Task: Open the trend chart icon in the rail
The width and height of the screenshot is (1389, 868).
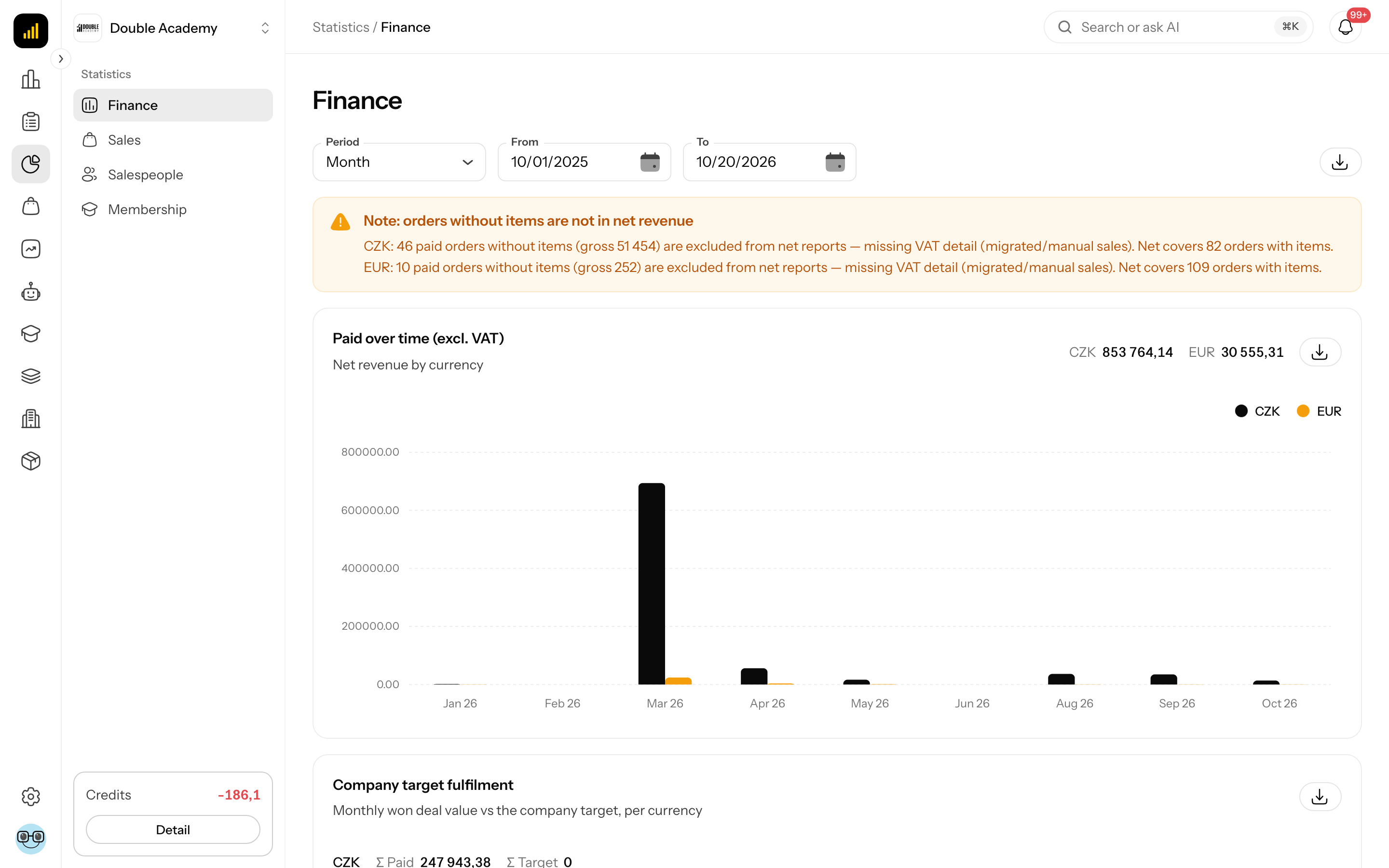Action: (30, 248)
